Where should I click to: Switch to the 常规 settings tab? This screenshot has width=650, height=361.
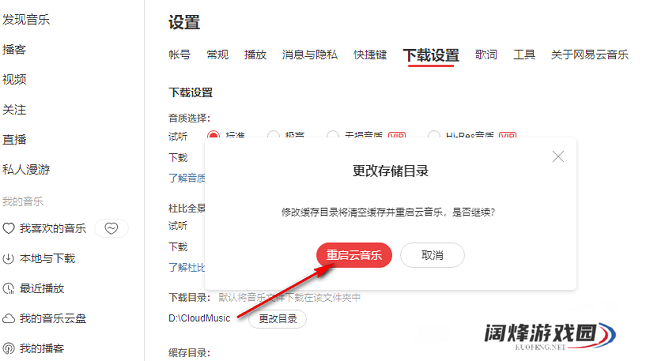click(218, 55)
